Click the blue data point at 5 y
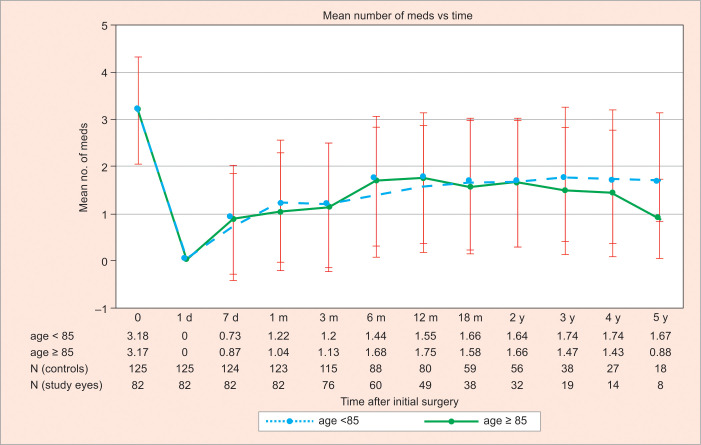 (x=656, y=181)
